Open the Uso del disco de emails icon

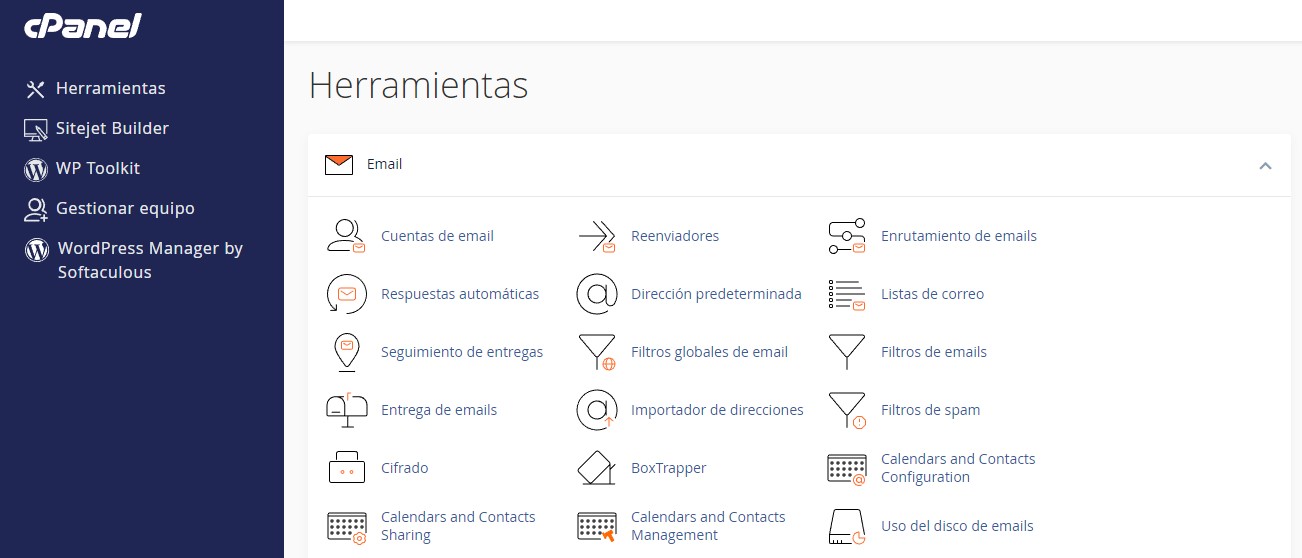(x=847, y=526)
